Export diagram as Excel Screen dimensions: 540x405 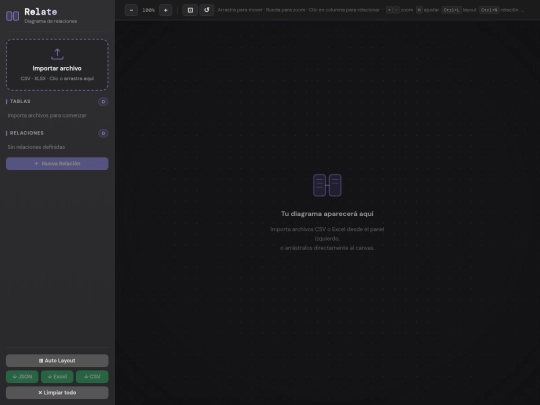point(57,377)
